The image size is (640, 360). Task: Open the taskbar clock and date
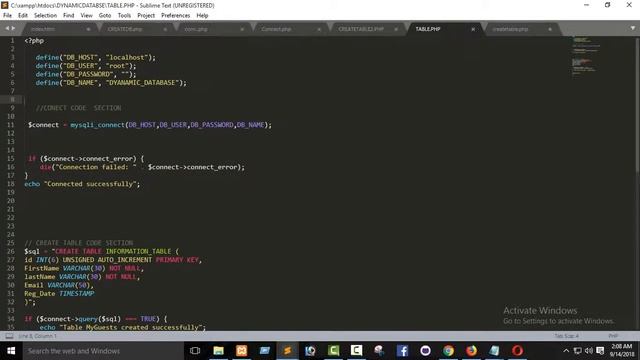622,351
